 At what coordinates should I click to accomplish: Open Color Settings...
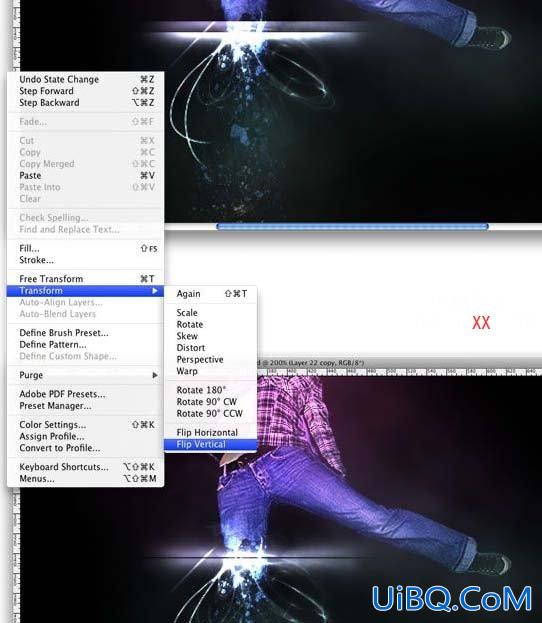(x=85, y=425)
